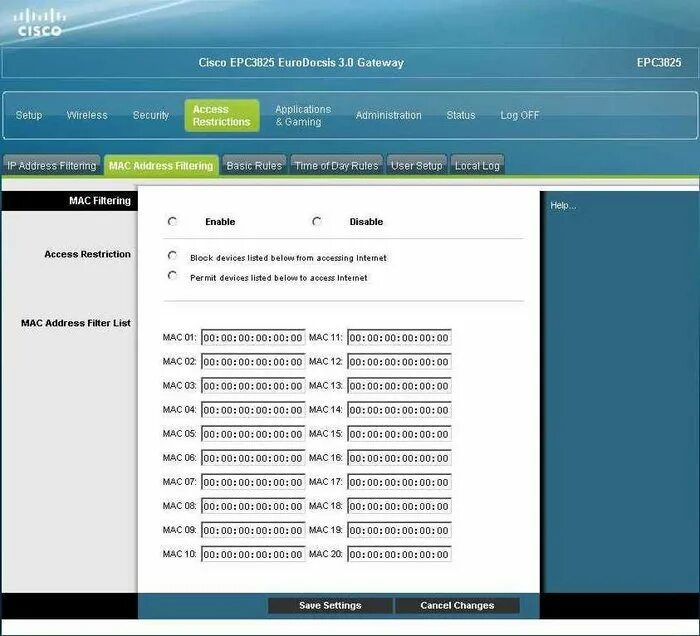Click Cancel Changes button
Image resolution: width=700 pixels, height=636 pixels.
tap(457, 606)
